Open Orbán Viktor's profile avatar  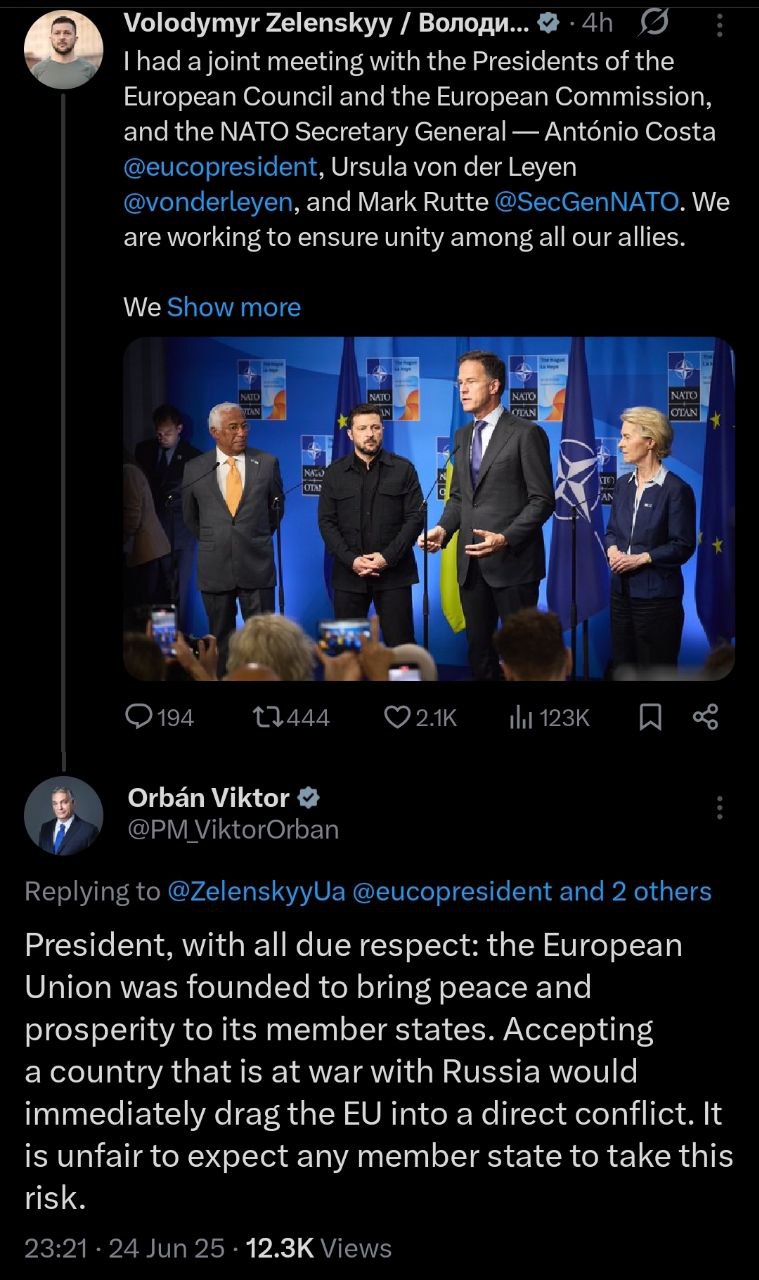point(63,815)
